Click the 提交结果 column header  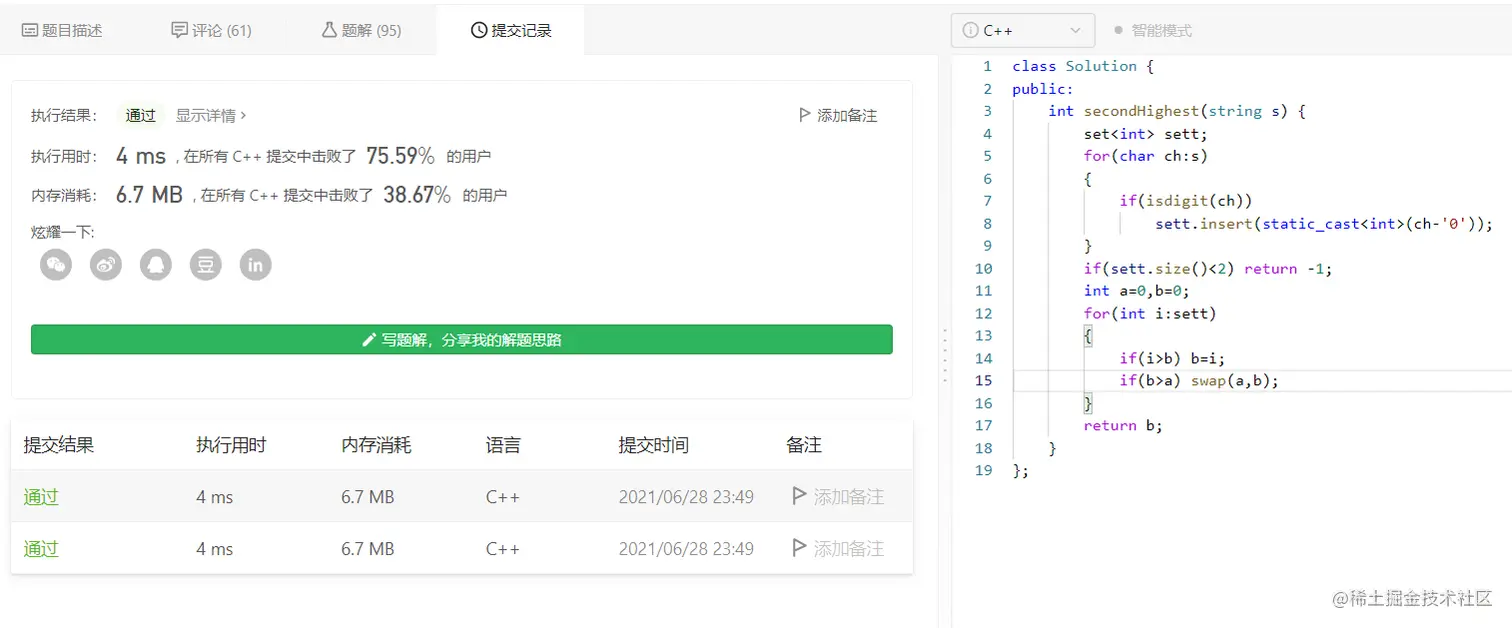tap(59, 445)
